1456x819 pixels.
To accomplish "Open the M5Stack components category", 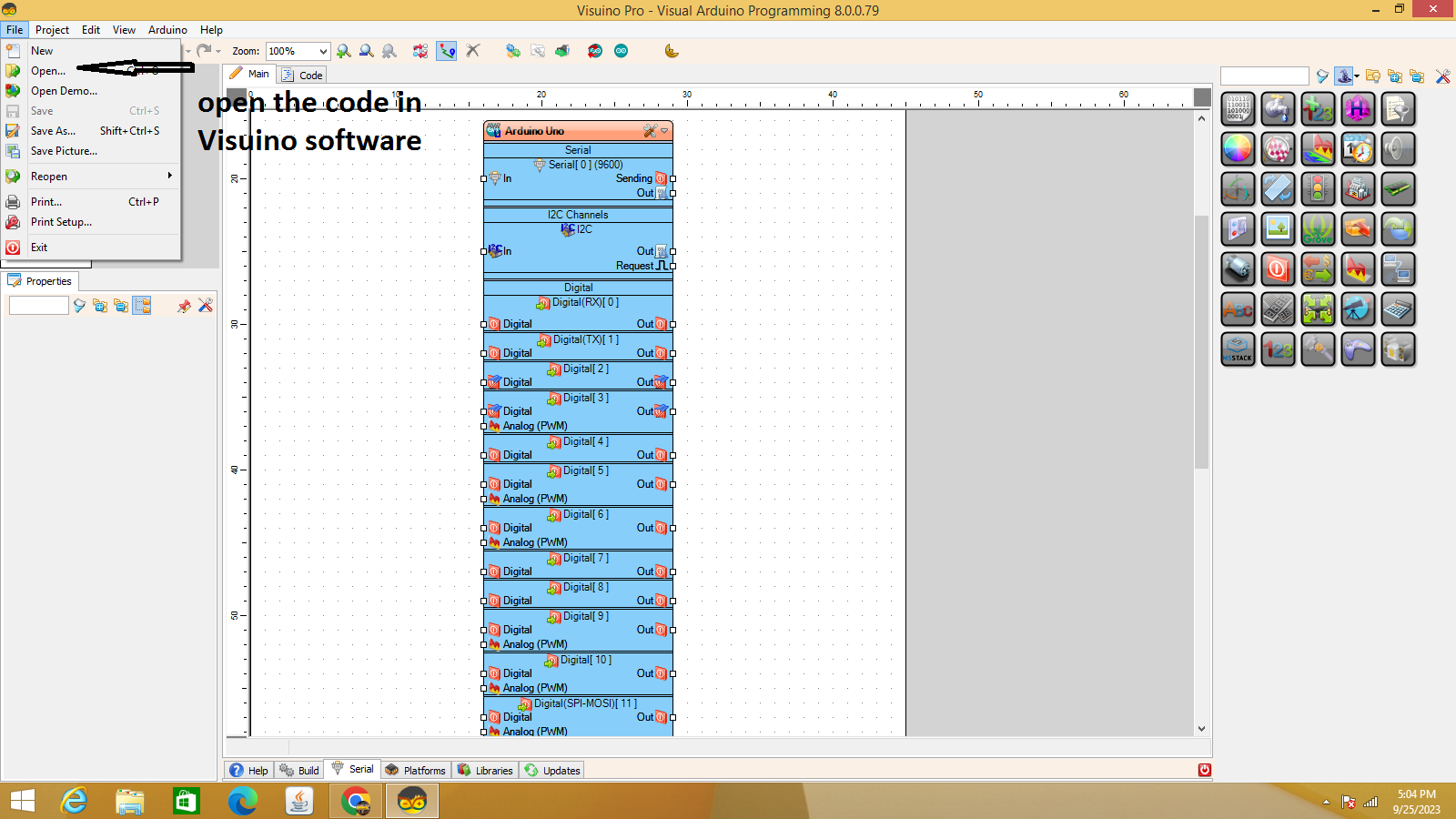I will point(1238,349).
